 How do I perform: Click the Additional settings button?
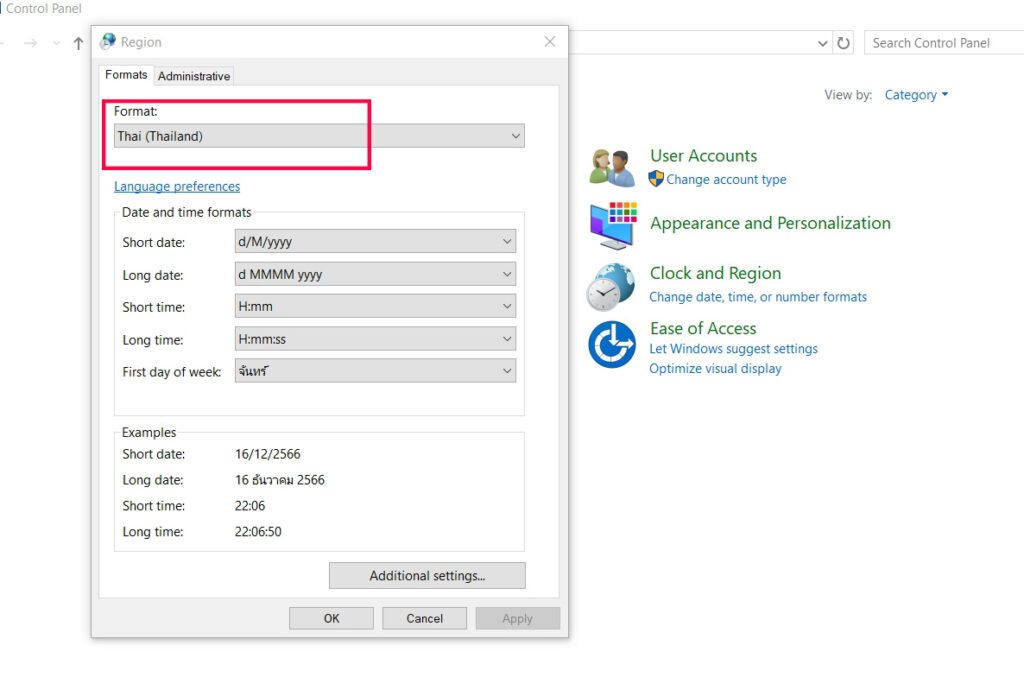(427, 575)
